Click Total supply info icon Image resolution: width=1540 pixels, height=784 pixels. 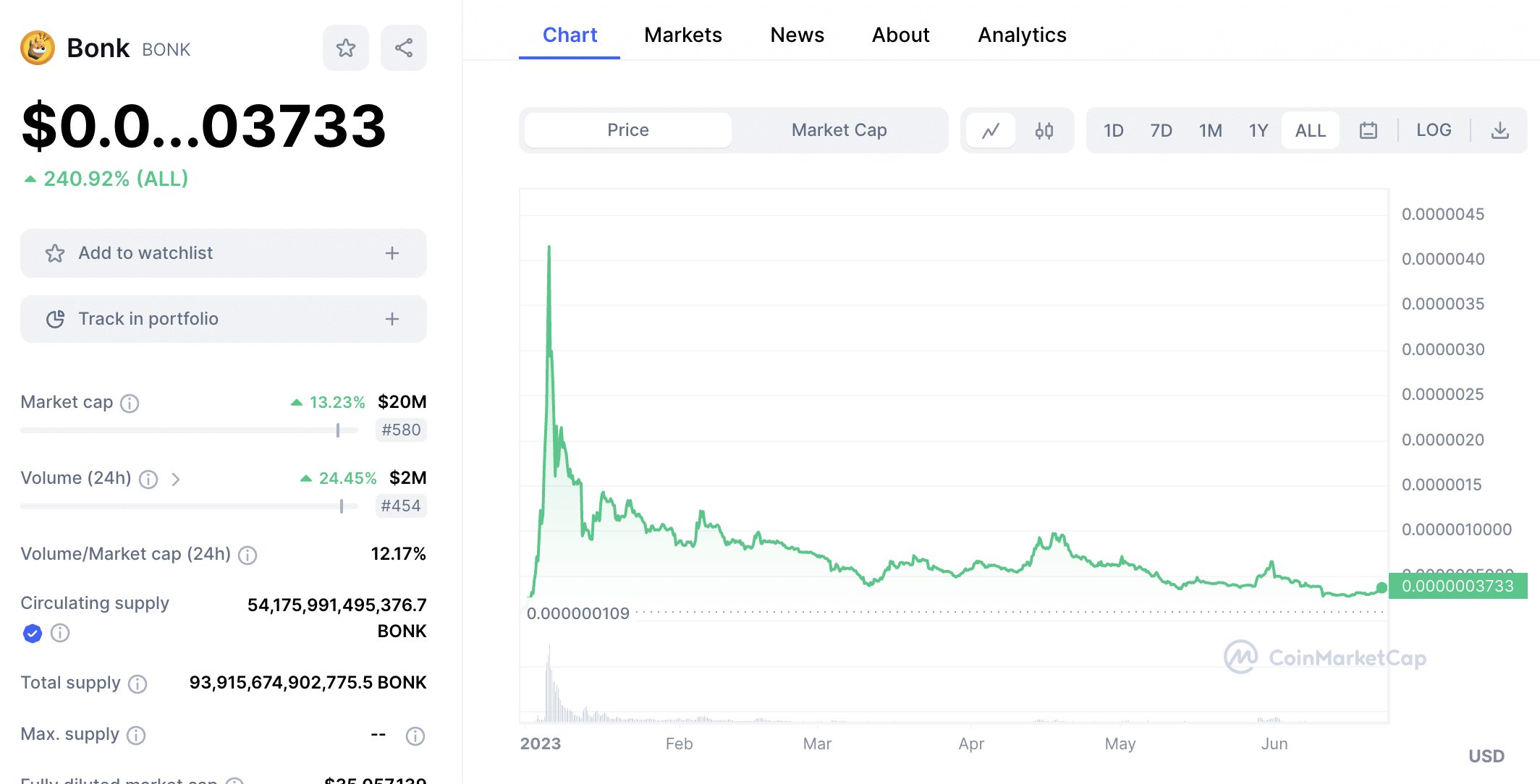137,684
